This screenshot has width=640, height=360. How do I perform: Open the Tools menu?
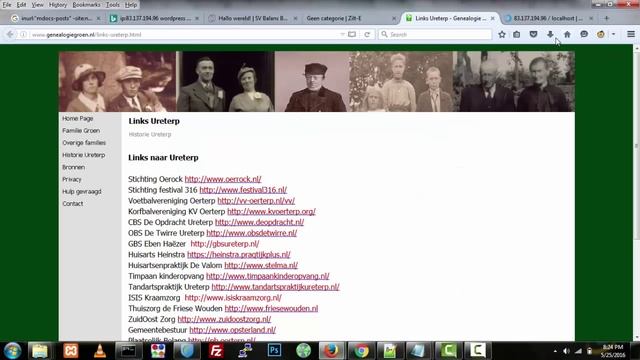tap(113, 5)
